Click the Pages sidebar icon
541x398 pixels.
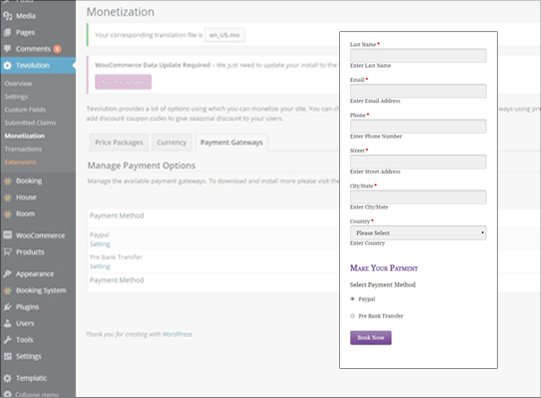[8, 32]
